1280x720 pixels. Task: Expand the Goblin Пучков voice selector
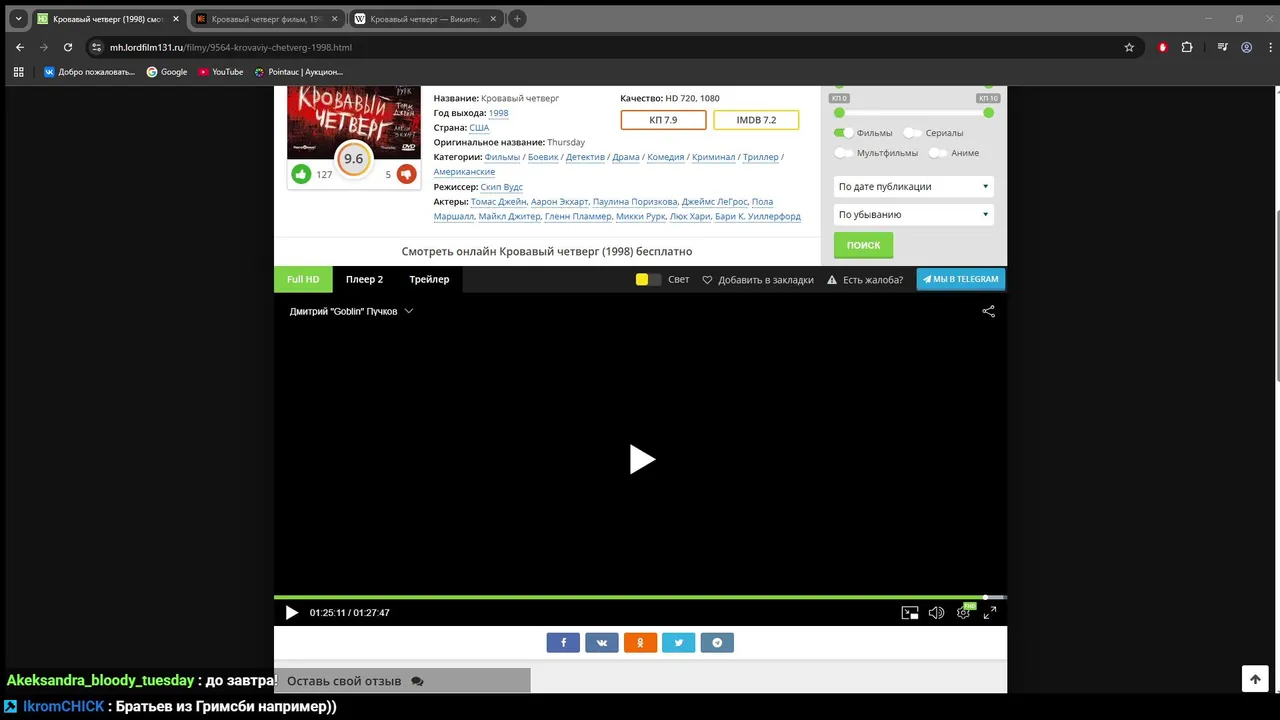(x=351, y=312)
